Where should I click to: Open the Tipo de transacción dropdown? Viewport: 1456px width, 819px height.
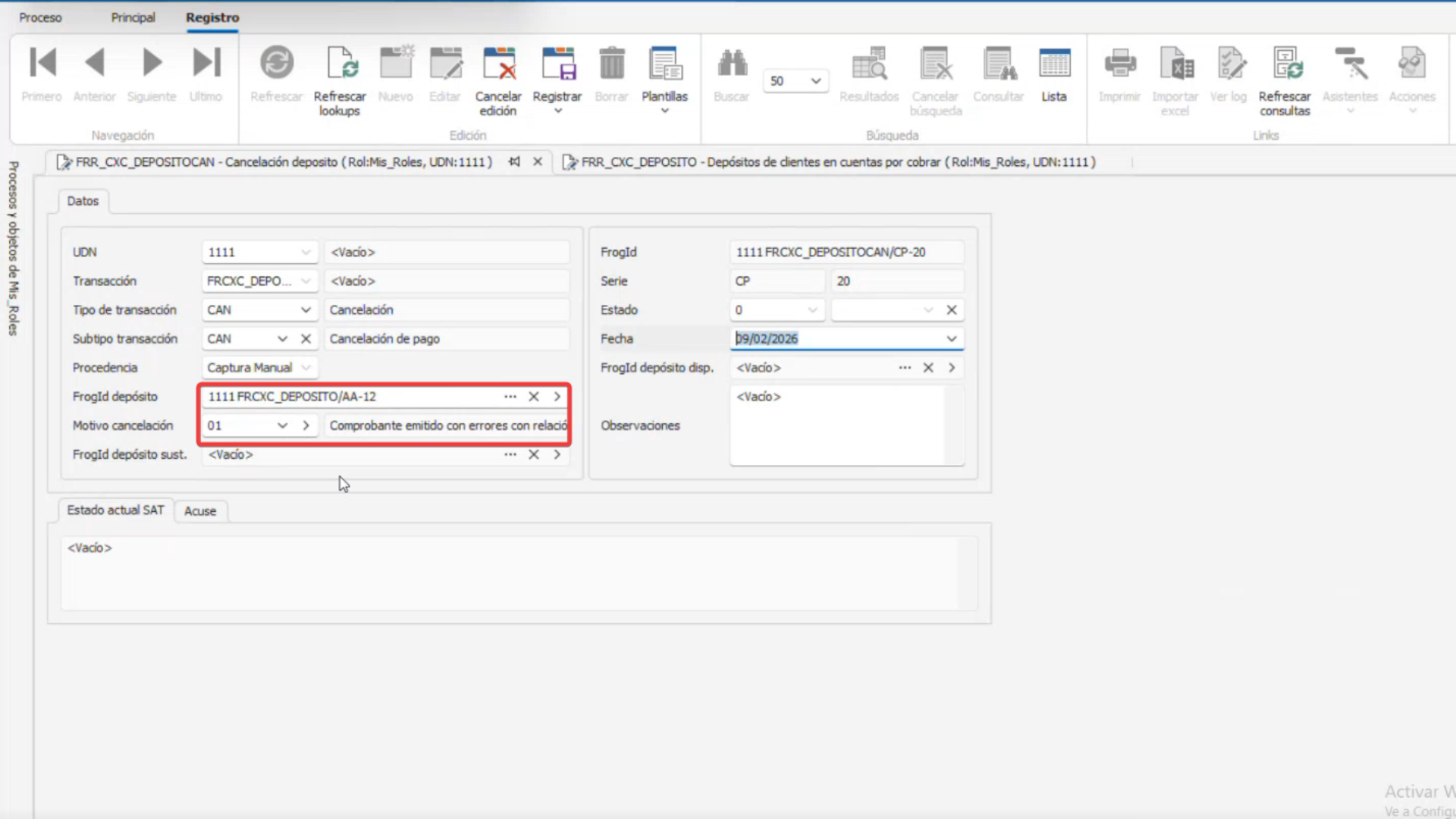coord(306,310)
